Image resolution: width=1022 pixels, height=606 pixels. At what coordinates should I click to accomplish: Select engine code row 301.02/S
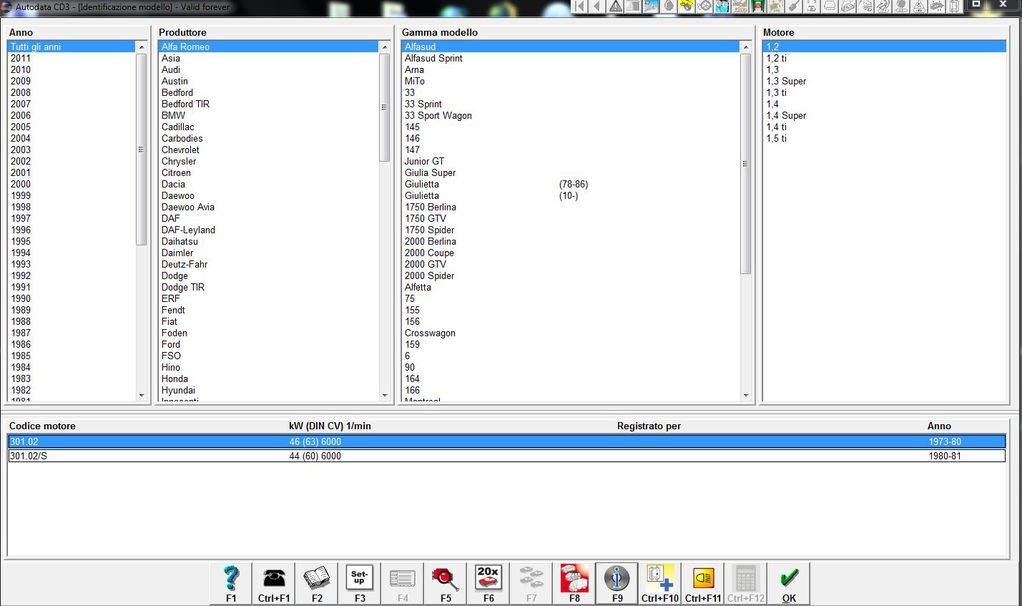506,456
